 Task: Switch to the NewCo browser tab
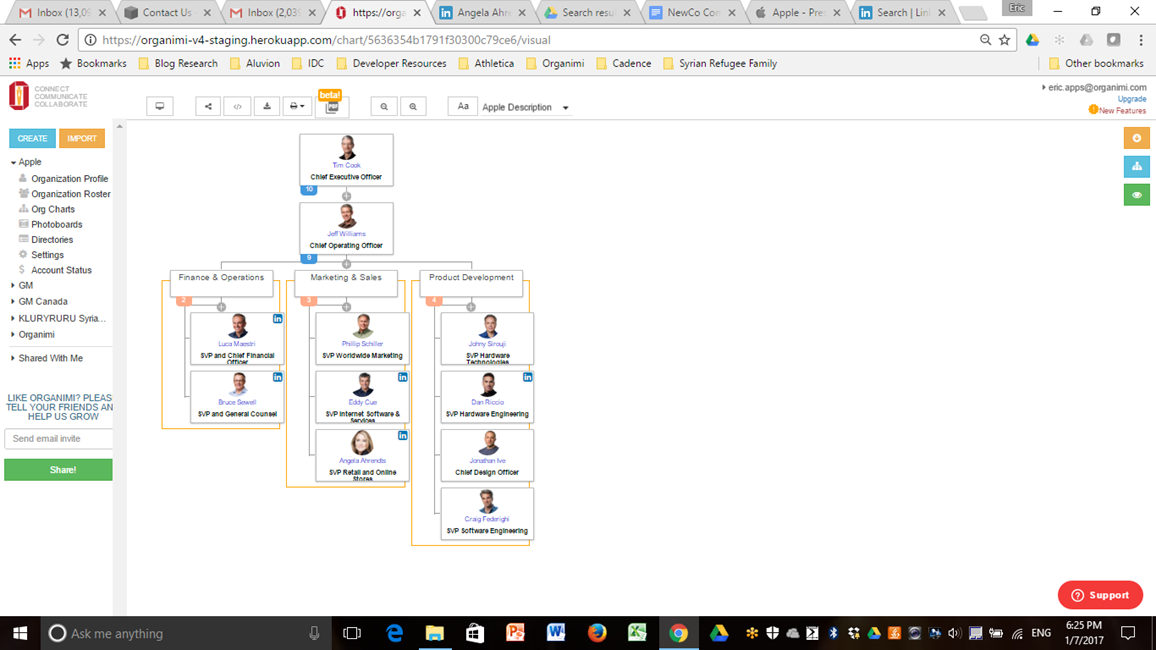coord(693,13)
